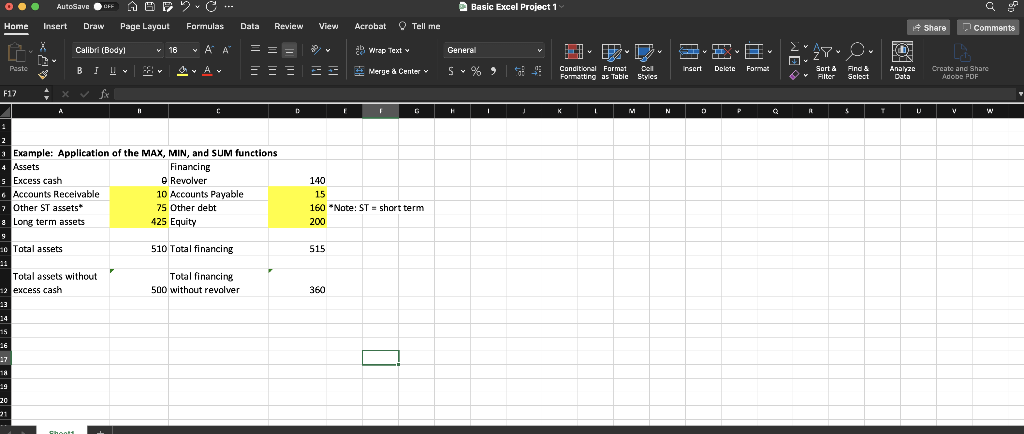Apply the red font color A
The image size is (1024, 434).
click(x=208, y=71)
